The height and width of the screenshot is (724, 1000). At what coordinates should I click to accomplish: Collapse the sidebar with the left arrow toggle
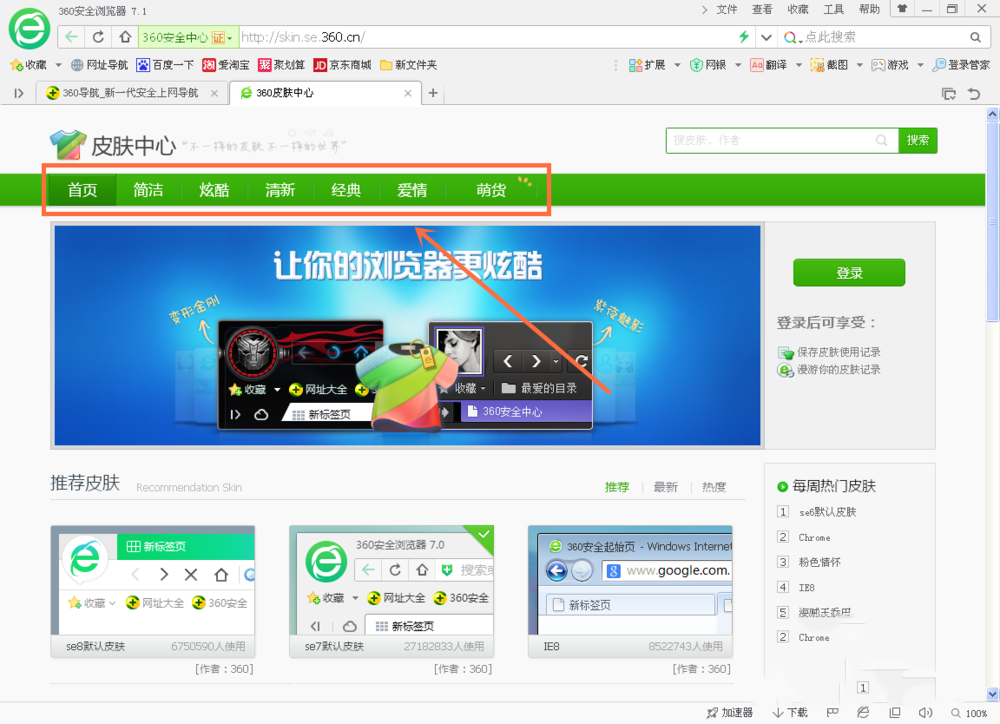pyautogui.click(x=18, y=93)
